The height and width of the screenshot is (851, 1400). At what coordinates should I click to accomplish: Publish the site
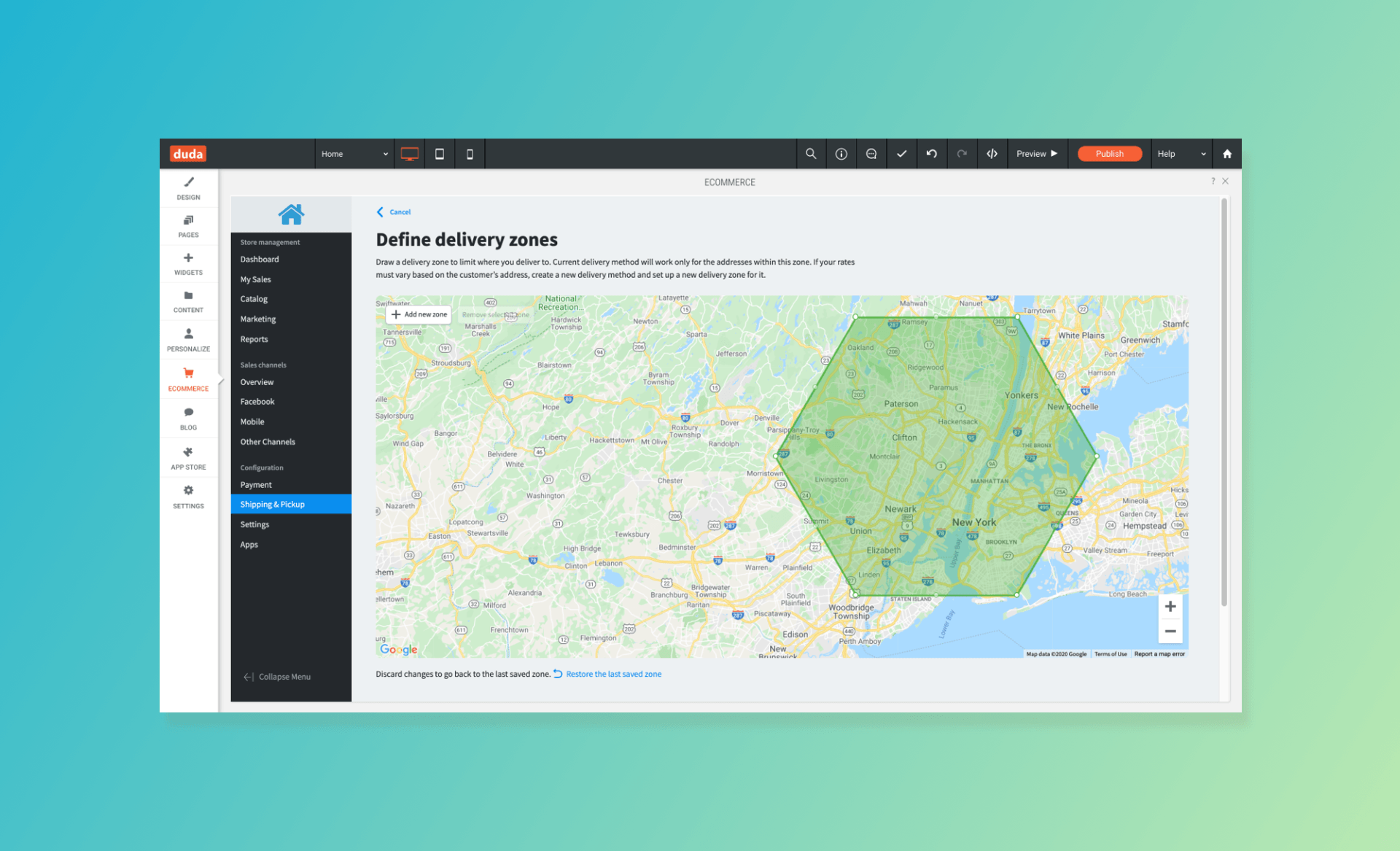click(x=1109, y=153)
